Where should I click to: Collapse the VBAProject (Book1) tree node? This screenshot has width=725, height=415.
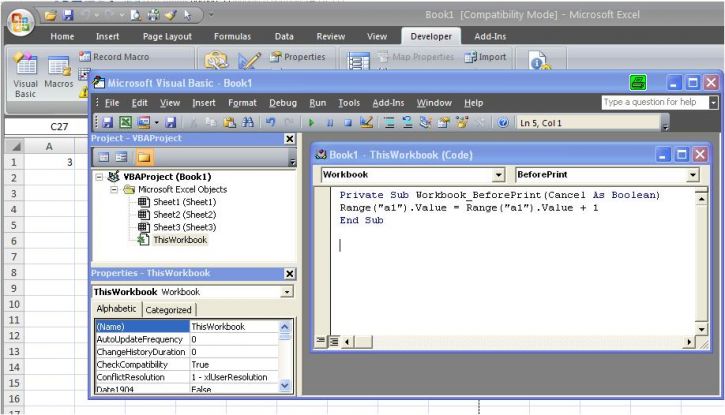(x=99, y=177)
